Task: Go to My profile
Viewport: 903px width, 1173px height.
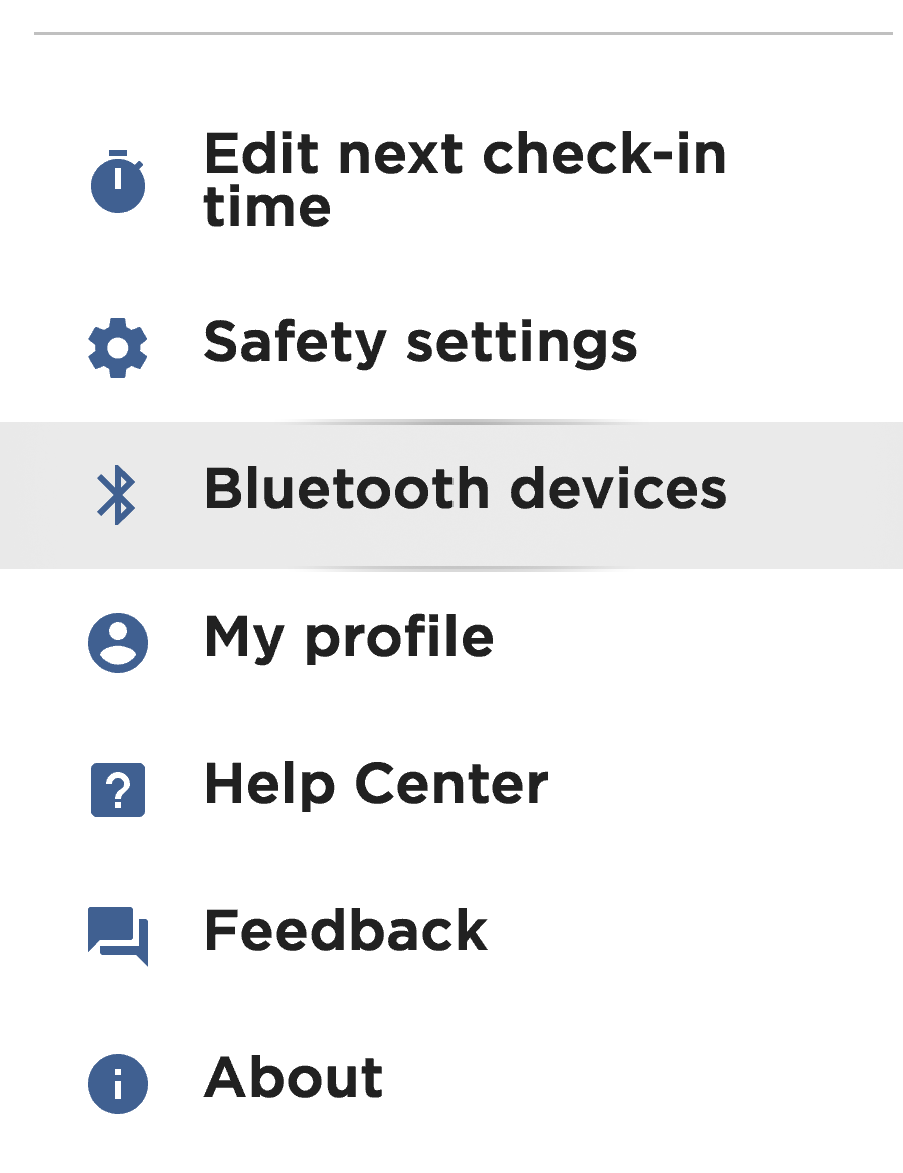Action: click(x=349, y=638)
